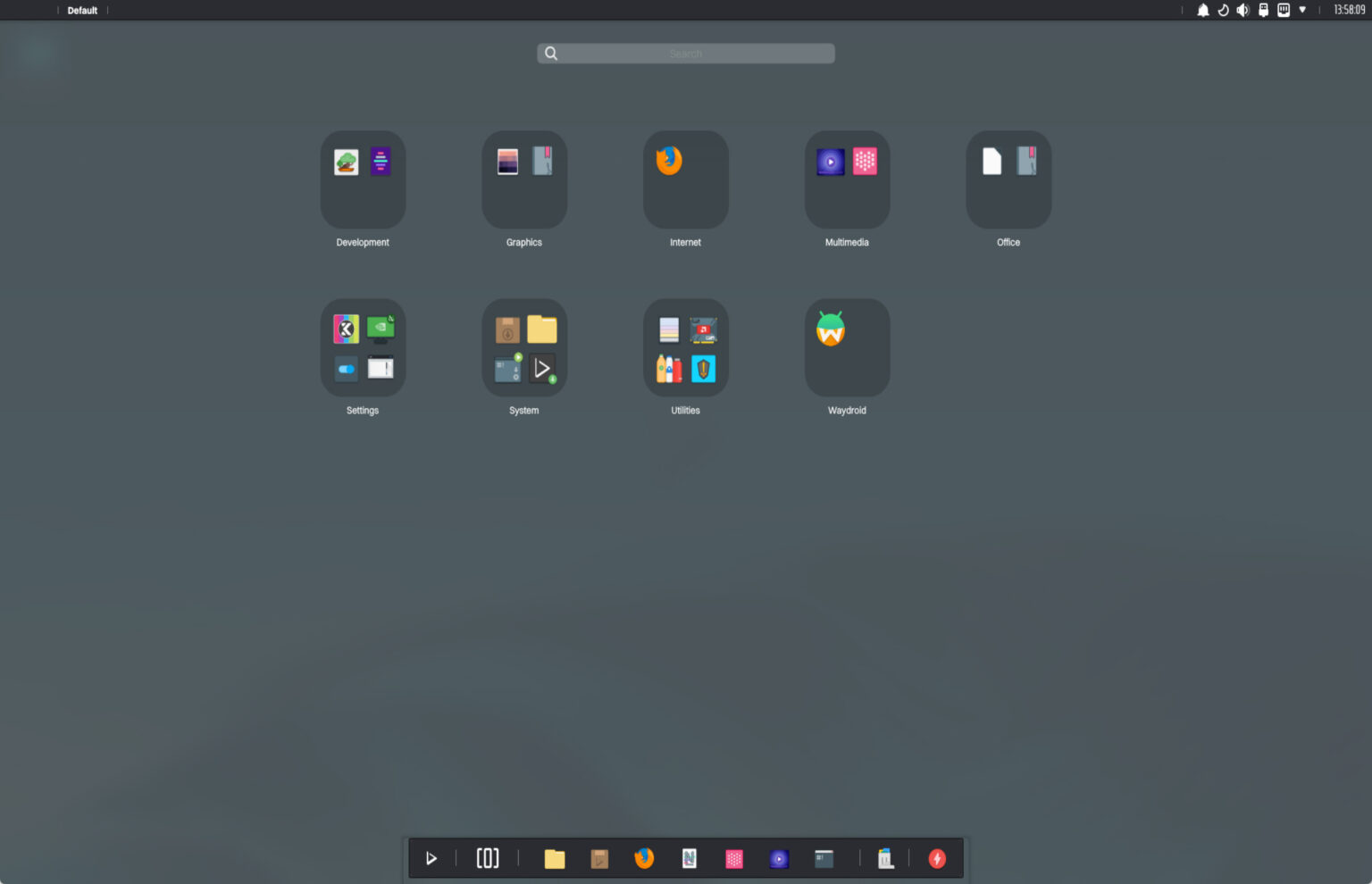
Task: Toggle night mode in the system tray
Action: tap(1222, 10)
